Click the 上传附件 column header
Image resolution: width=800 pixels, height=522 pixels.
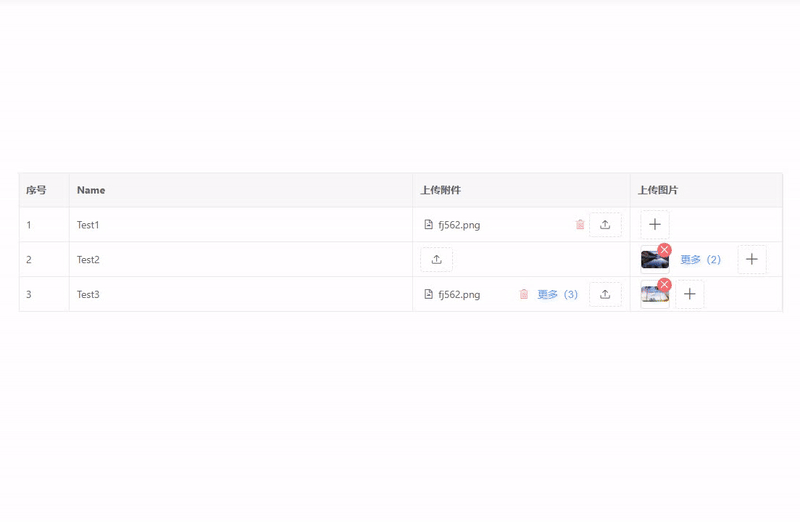521,190
